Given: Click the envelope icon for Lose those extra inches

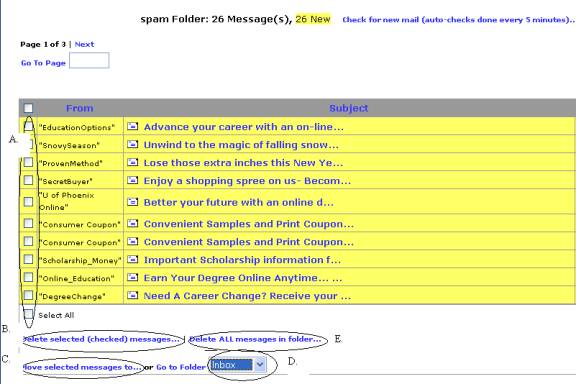Looking at the screenshot, I should coord(133,162).
